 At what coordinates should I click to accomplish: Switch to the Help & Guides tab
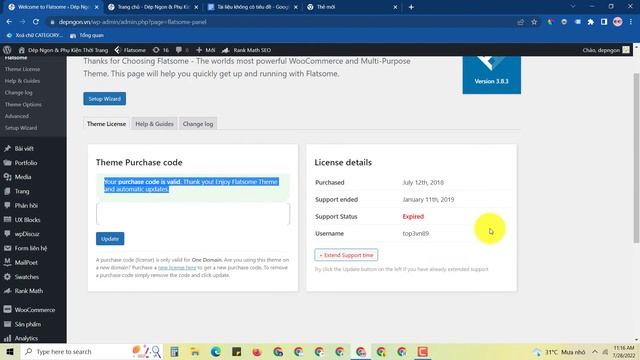click(x=154, y=124)
